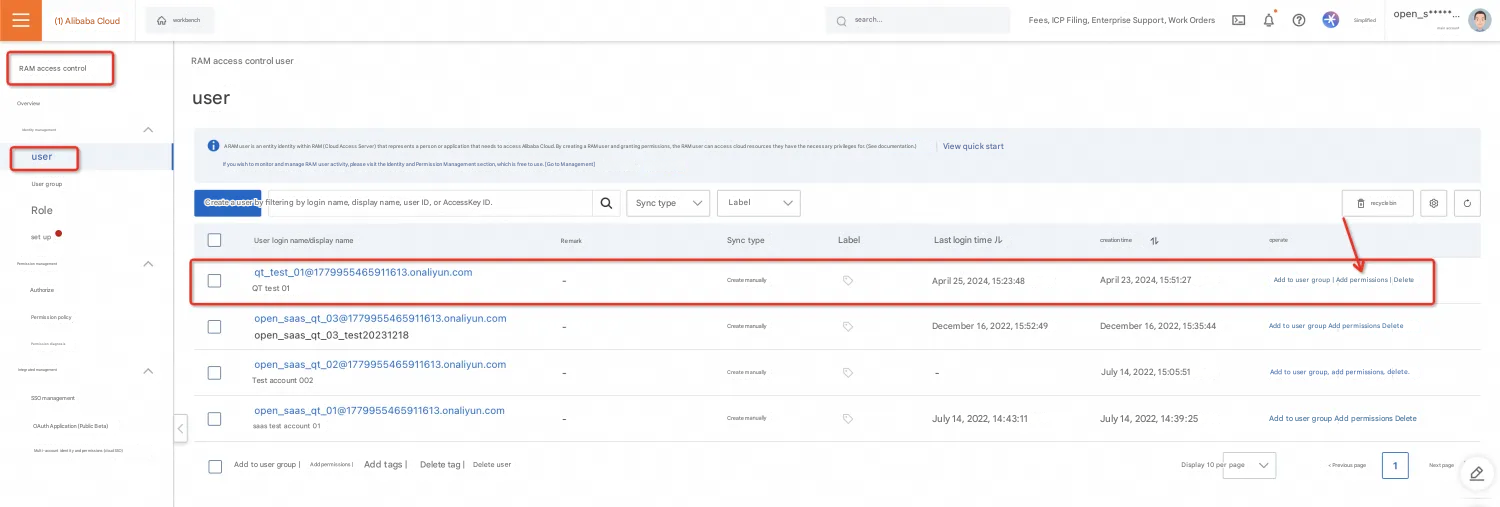
Task: Open table column settings gear
Action: (1434, 203)
